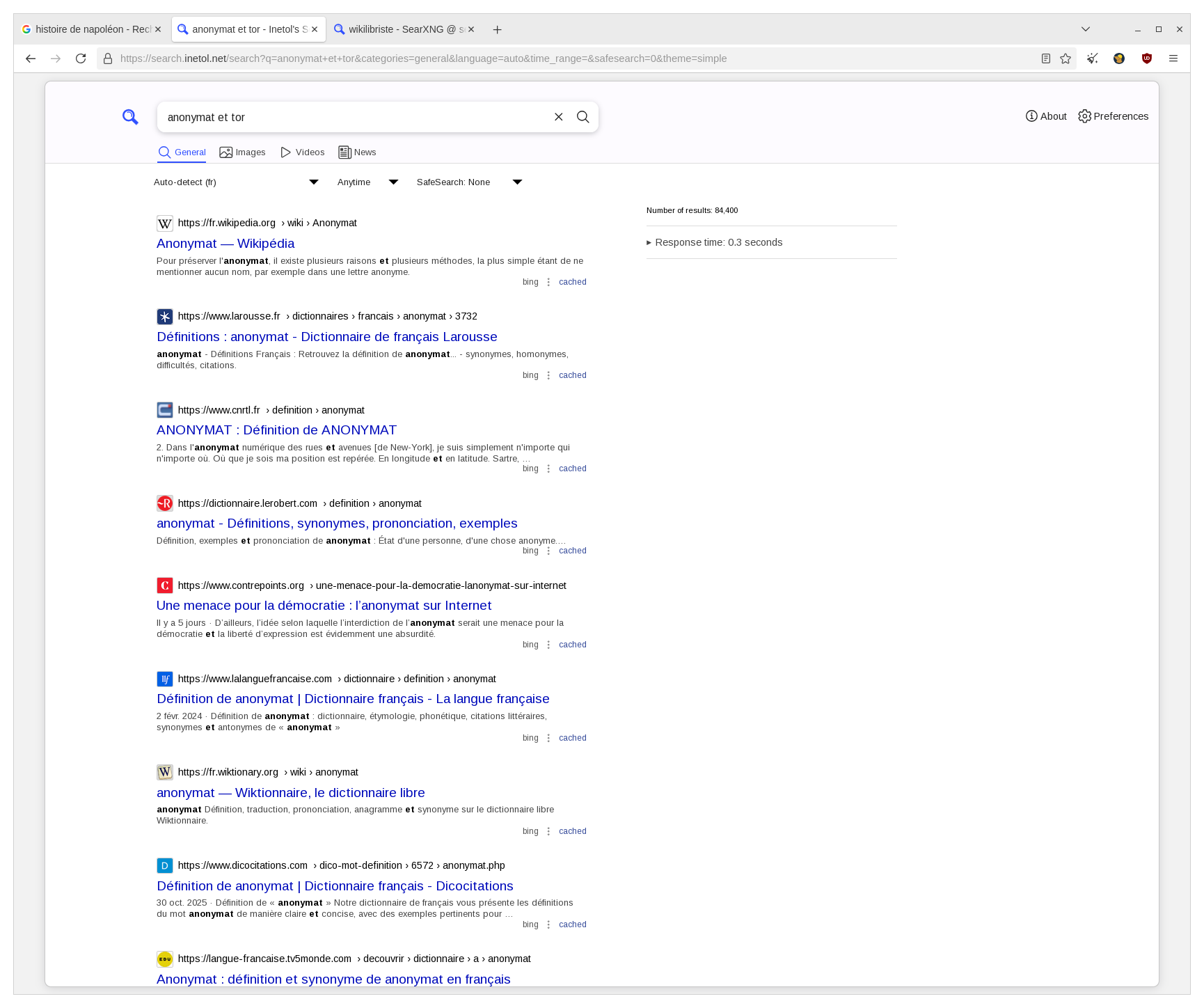Click the info icon next to About
This screenshot has height=1008, width=1204.
pos(1031,116)
